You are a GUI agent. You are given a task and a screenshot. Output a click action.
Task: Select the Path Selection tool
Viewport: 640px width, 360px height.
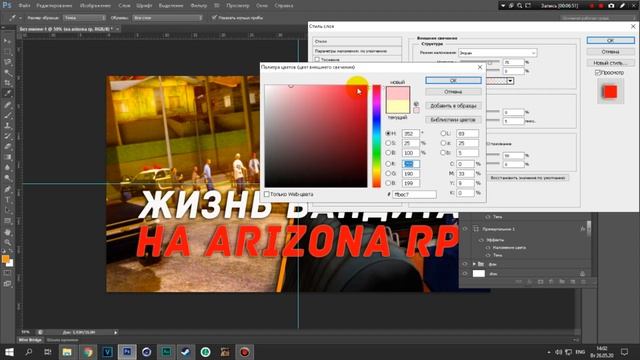pyautogui.click(x=7, y=211)
